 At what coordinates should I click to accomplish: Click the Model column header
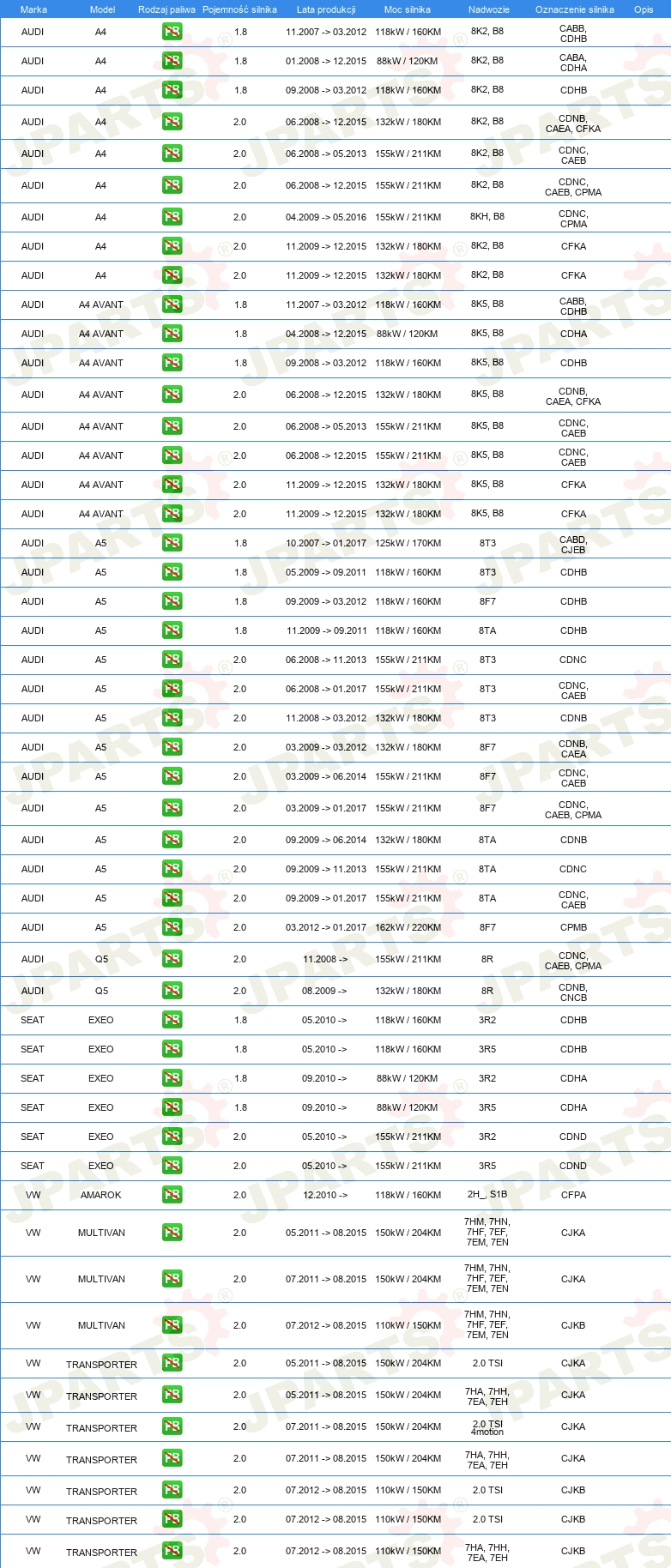(x=102, y=9)
